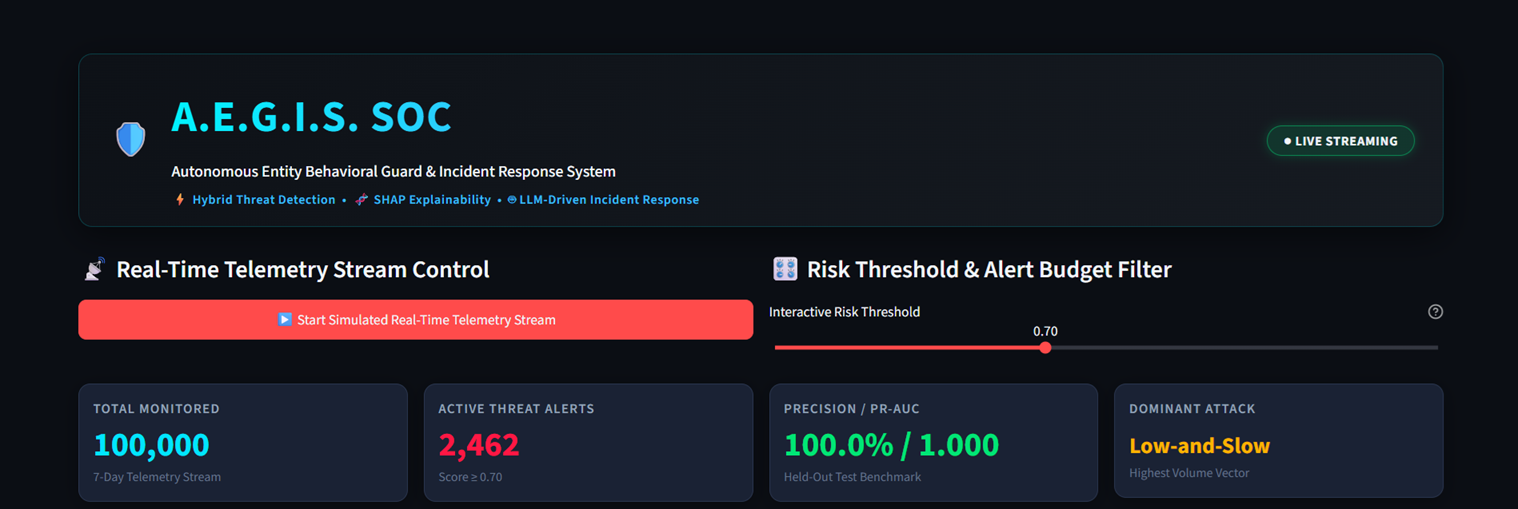Start Simulated Real-Time Telemetry Stream
This screenshot has height=509, width=1518.
(416, 320)
